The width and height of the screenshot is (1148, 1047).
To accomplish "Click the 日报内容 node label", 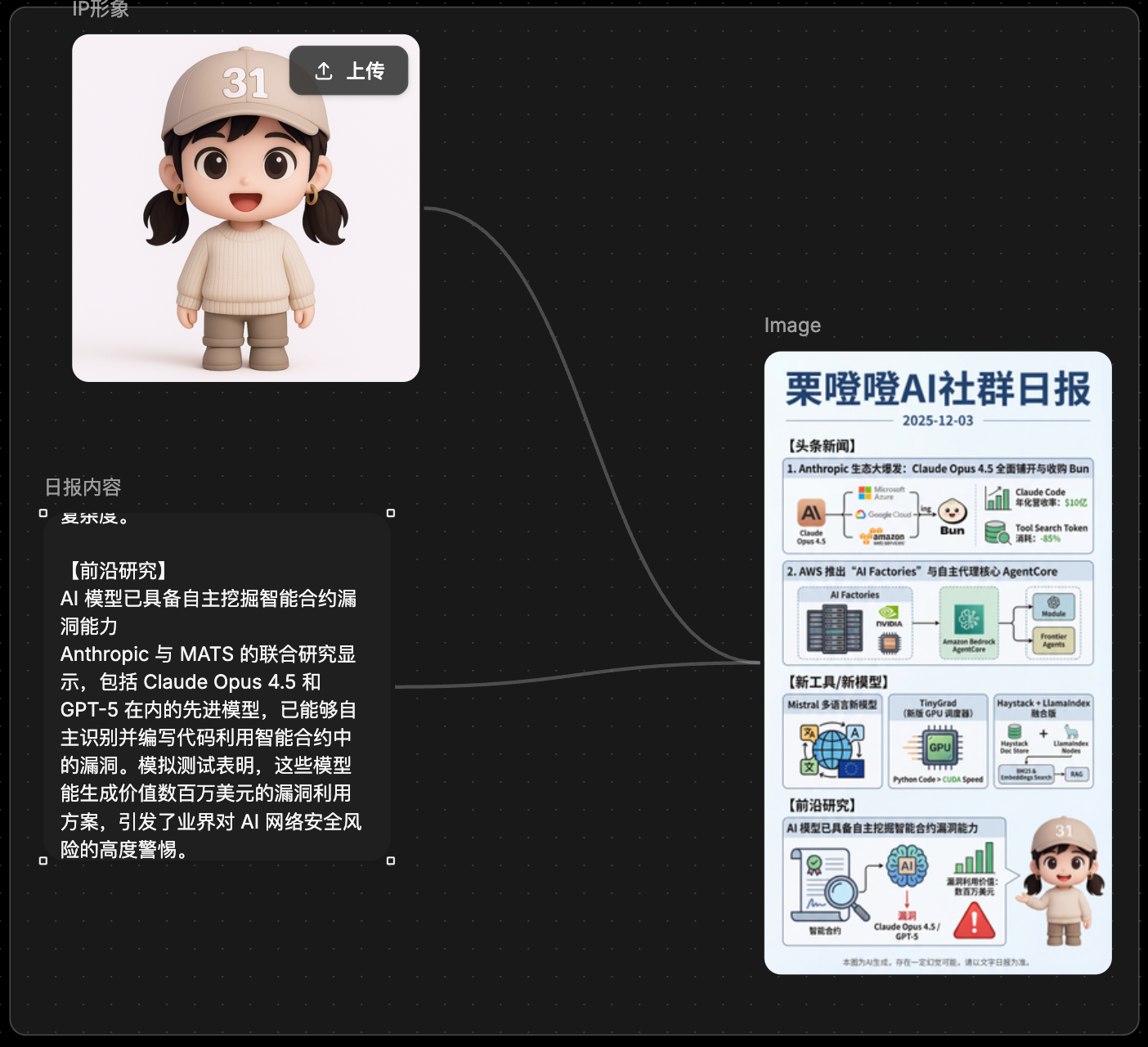I will coord(83,488).
